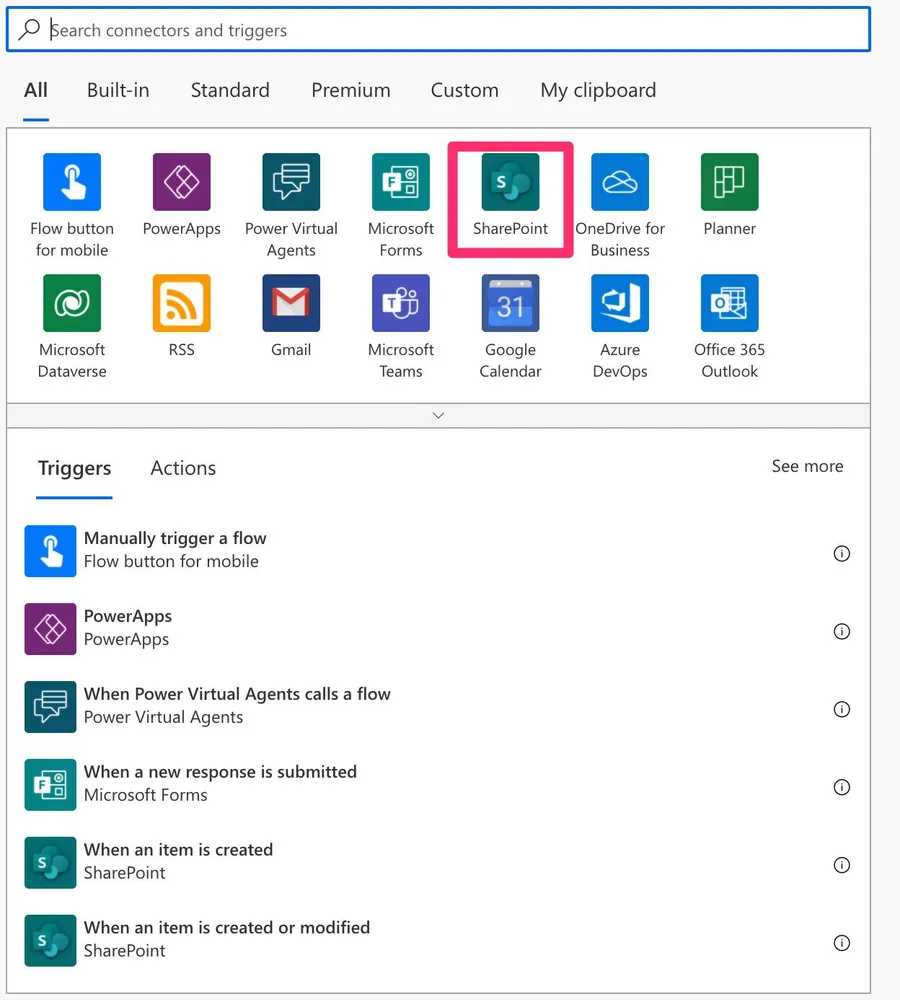Select the Planner connector icon
Image resolution: width=900 pixels, height=1000 pixels.
pos(729,183)
